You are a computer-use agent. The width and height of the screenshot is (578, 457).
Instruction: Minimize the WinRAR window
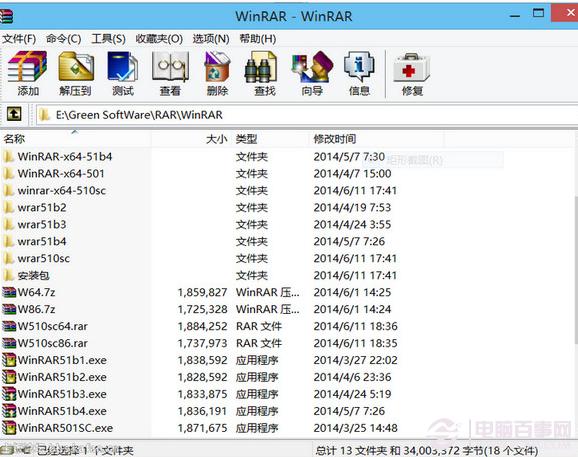pyautogui.click(x=515, y=15)
